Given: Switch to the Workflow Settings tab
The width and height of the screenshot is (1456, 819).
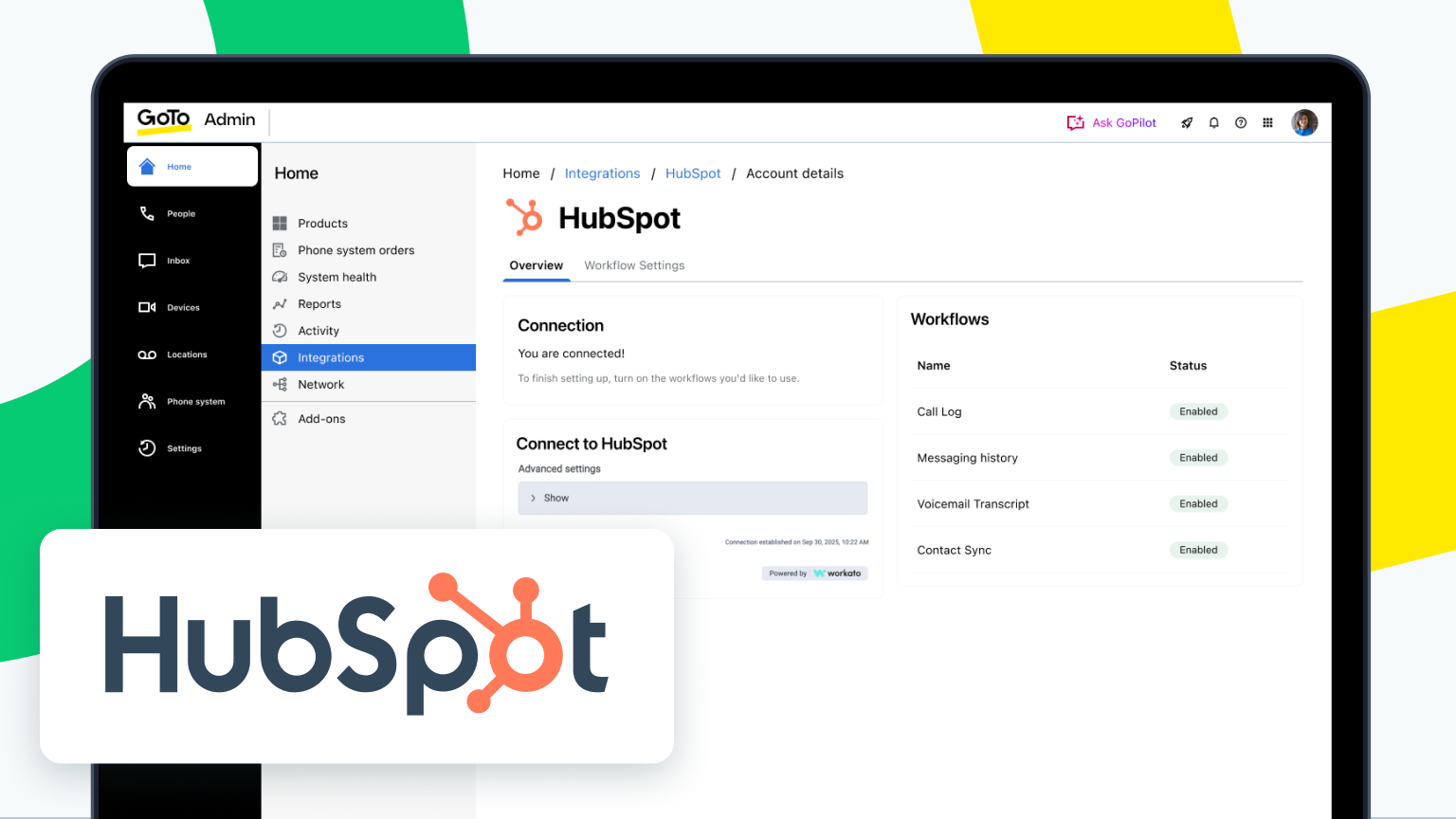Looking at the screenshot, I should tap(634, 265).
